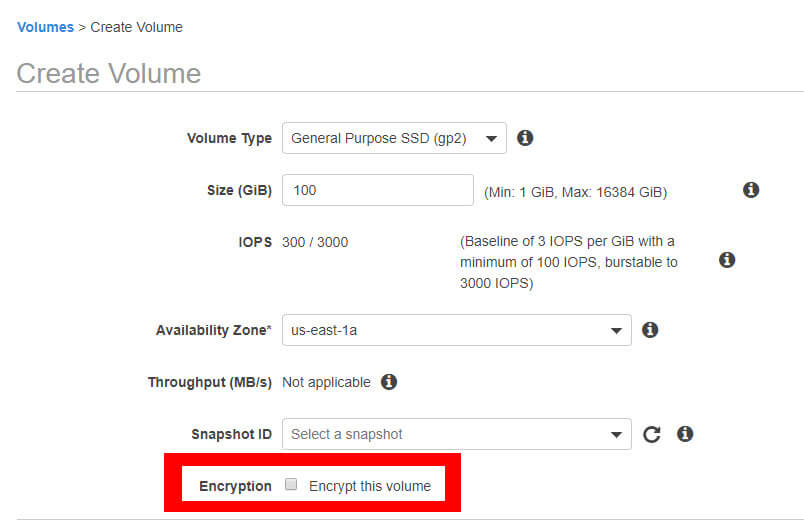
Task: Enable the Encrypt this volume checkbox
Action: tap(292, 485)
